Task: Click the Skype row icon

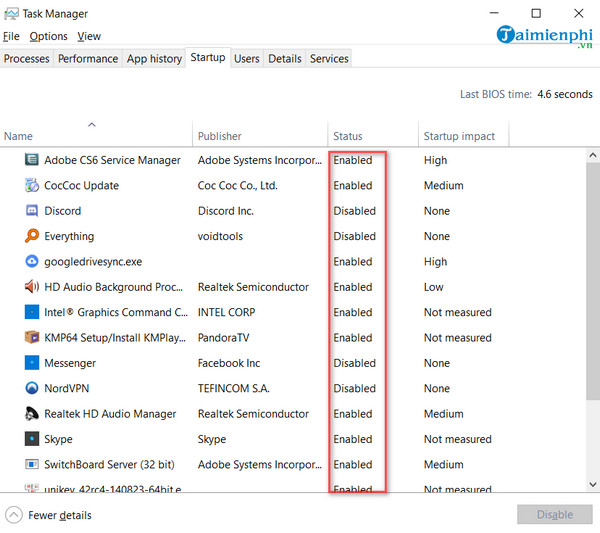Action: click(31, 438)
